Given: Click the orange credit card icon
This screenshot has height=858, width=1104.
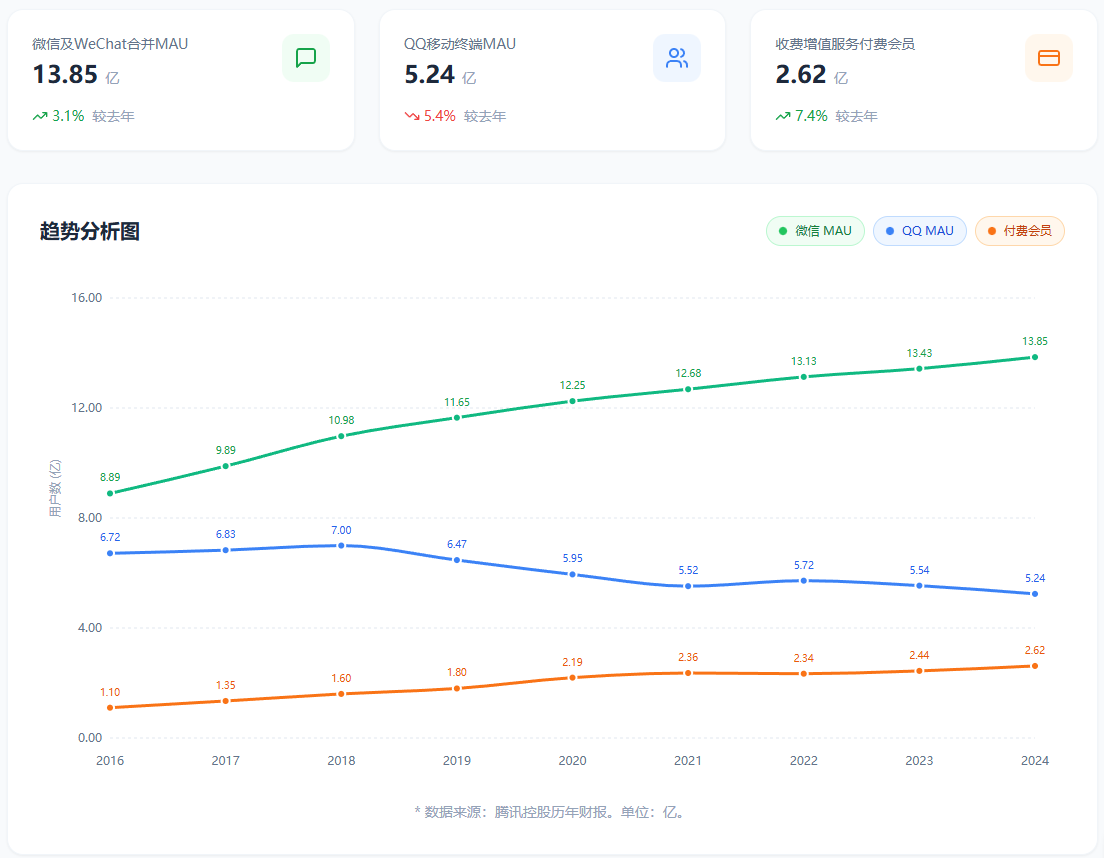Looking at the screenshot, I should [x=1048, y=58].
